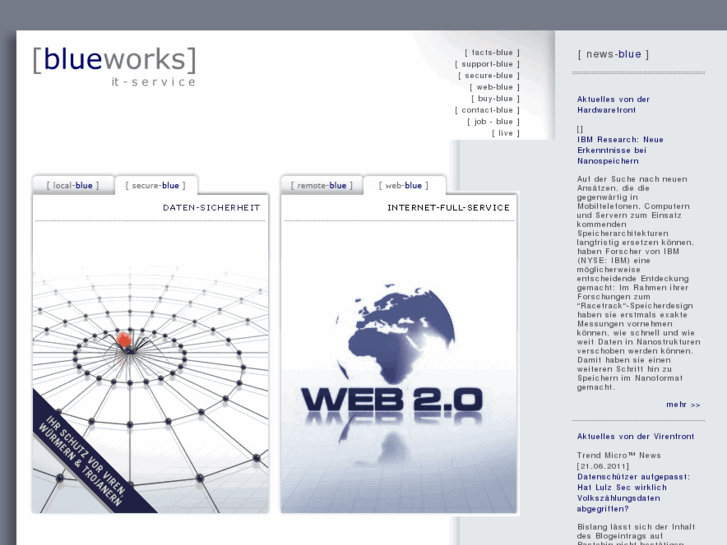Viewport: 727px width, 545px height.
Task: Go to secure-blue in the navigation menu
Action: [489, 76]
